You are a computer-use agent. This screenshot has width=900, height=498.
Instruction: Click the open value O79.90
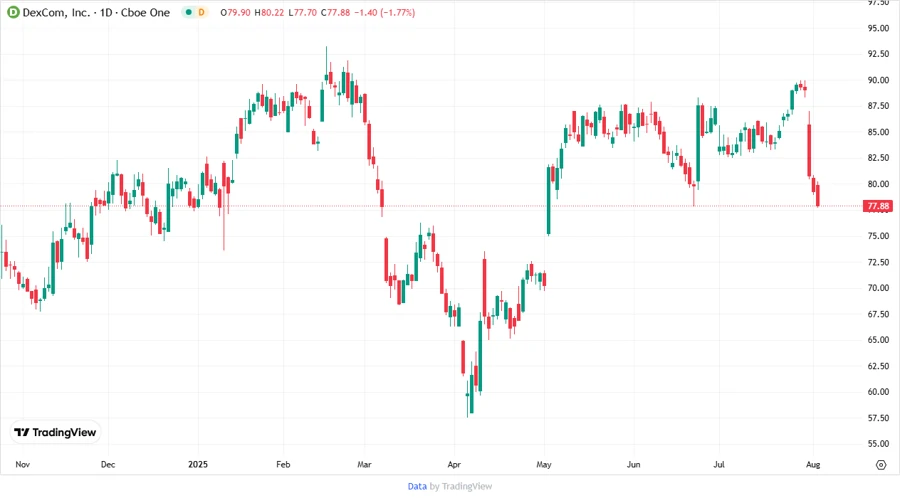coord(235,13)
